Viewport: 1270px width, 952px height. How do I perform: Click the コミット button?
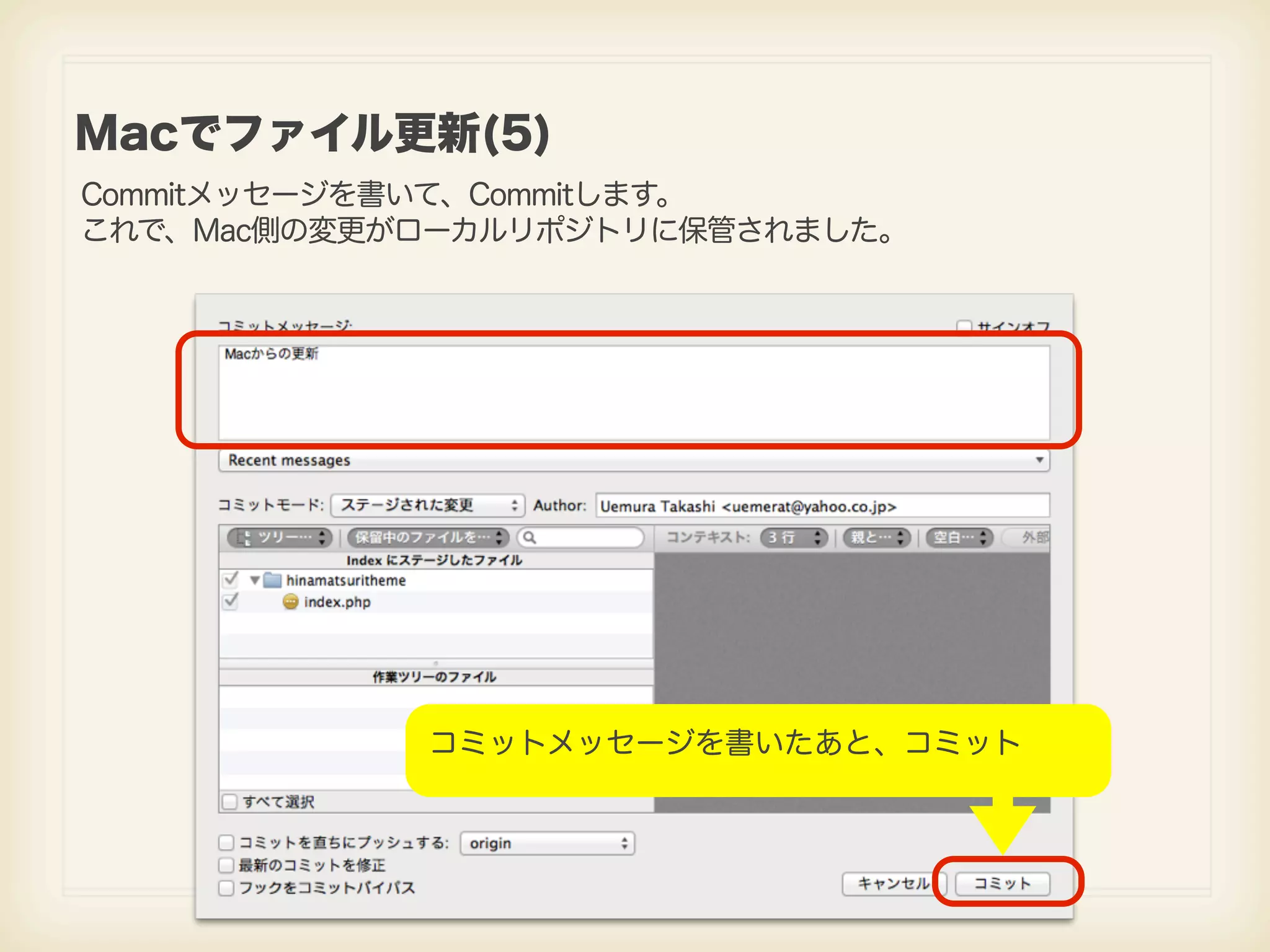pos(1002,883)
